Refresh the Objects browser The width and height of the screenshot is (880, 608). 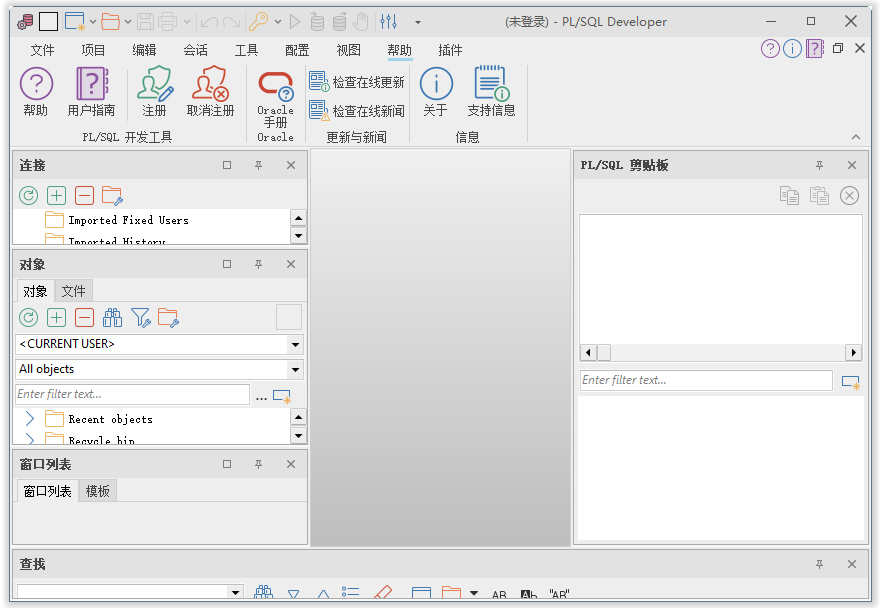point(29,318)
